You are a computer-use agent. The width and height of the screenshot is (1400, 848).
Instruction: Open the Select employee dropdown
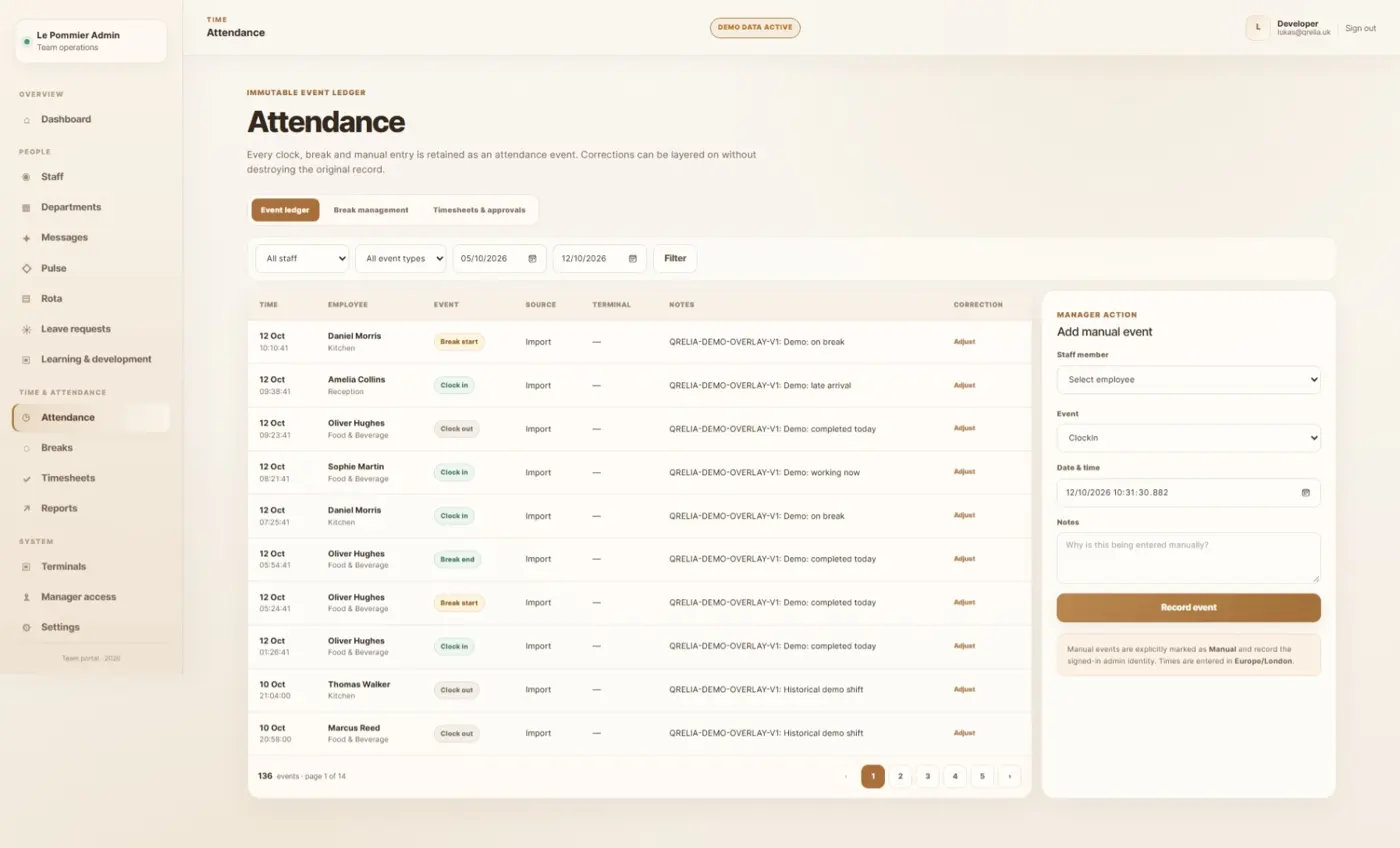tap(1188, 380)
